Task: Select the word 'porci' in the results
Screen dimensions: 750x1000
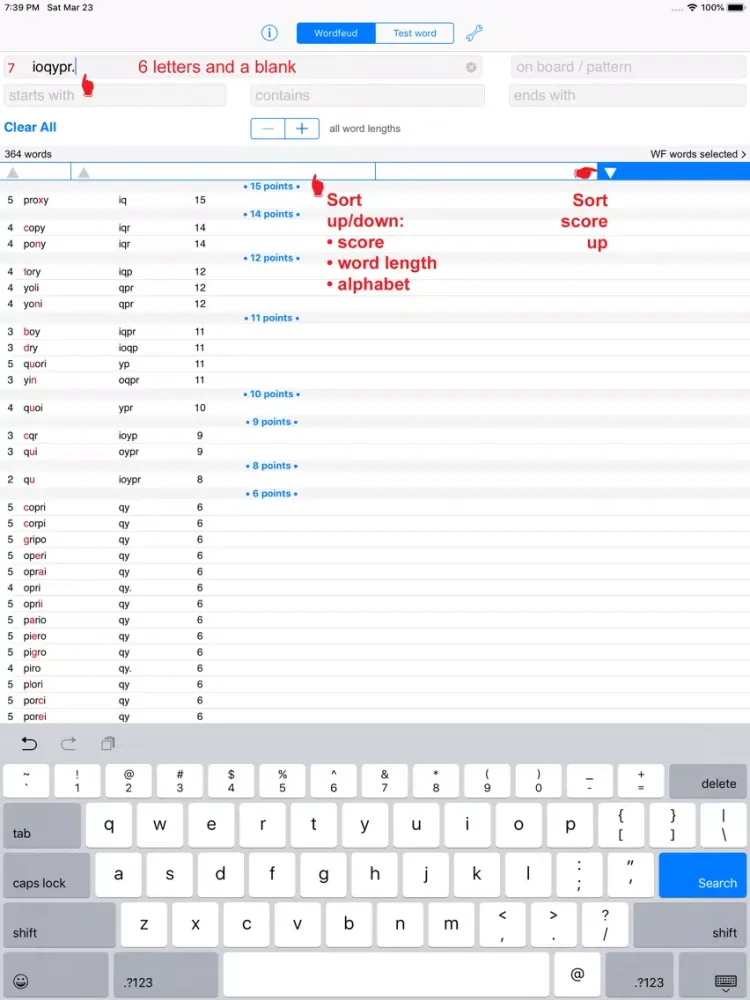Action: (34, 700)
